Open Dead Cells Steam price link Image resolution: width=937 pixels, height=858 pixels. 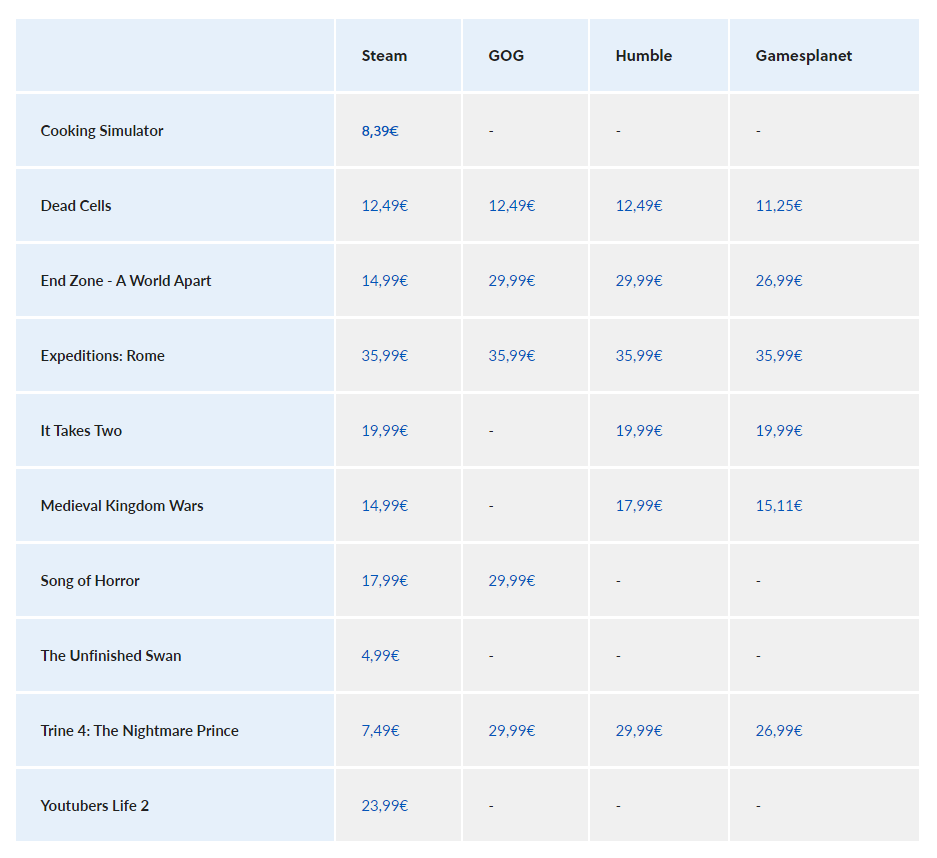tap(384, 206)
